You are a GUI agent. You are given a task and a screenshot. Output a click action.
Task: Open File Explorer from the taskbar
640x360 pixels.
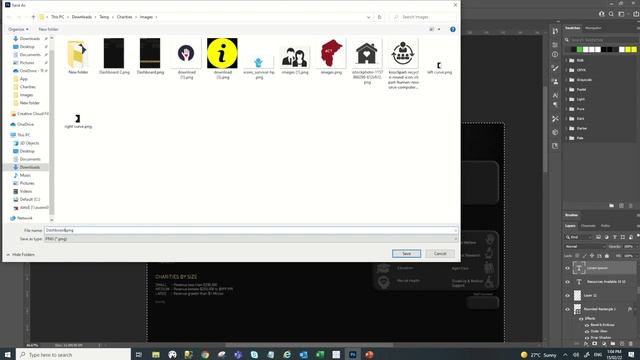point(156,355)
